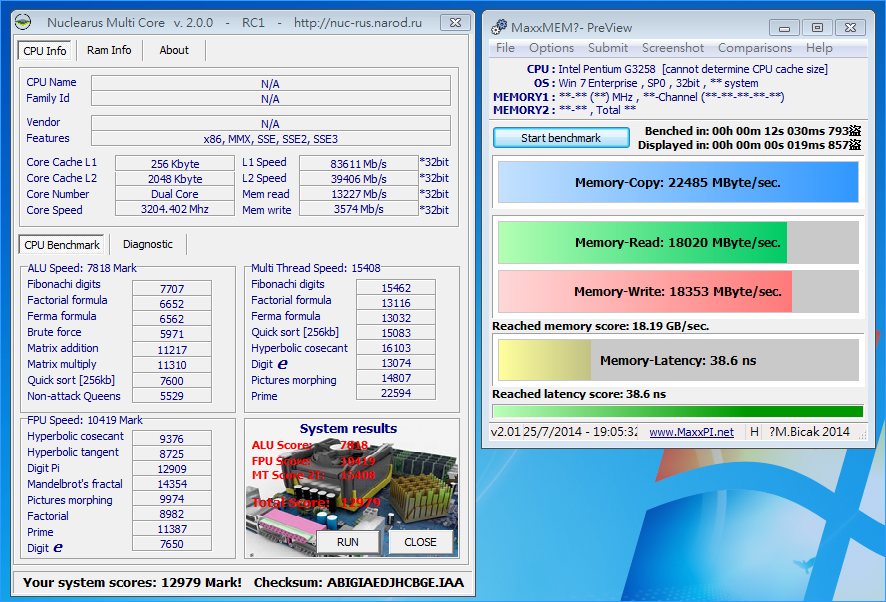This screenshot has height=602, width=886.
Task: Click Quick sort [256kb] ALU value 7600
Action: tap(172, 380)
